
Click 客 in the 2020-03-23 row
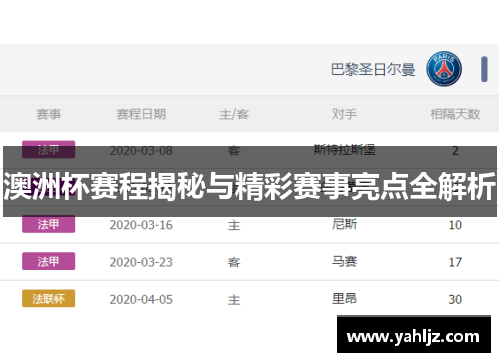(x=234, y=262)
